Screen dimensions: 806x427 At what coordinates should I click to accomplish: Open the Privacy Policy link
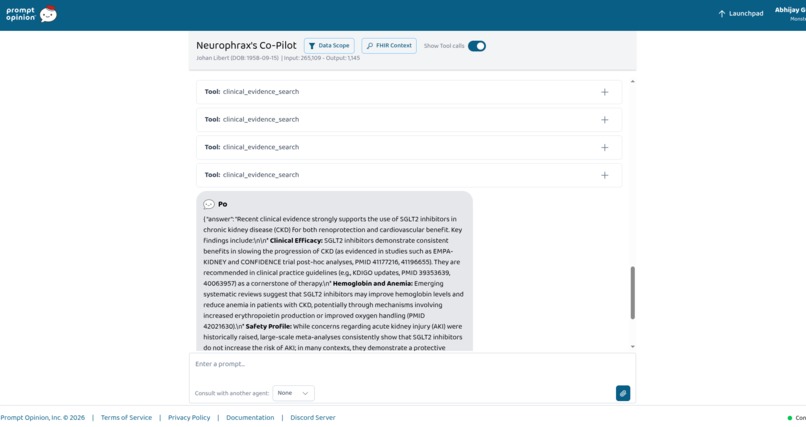click(x=189, y=418)
